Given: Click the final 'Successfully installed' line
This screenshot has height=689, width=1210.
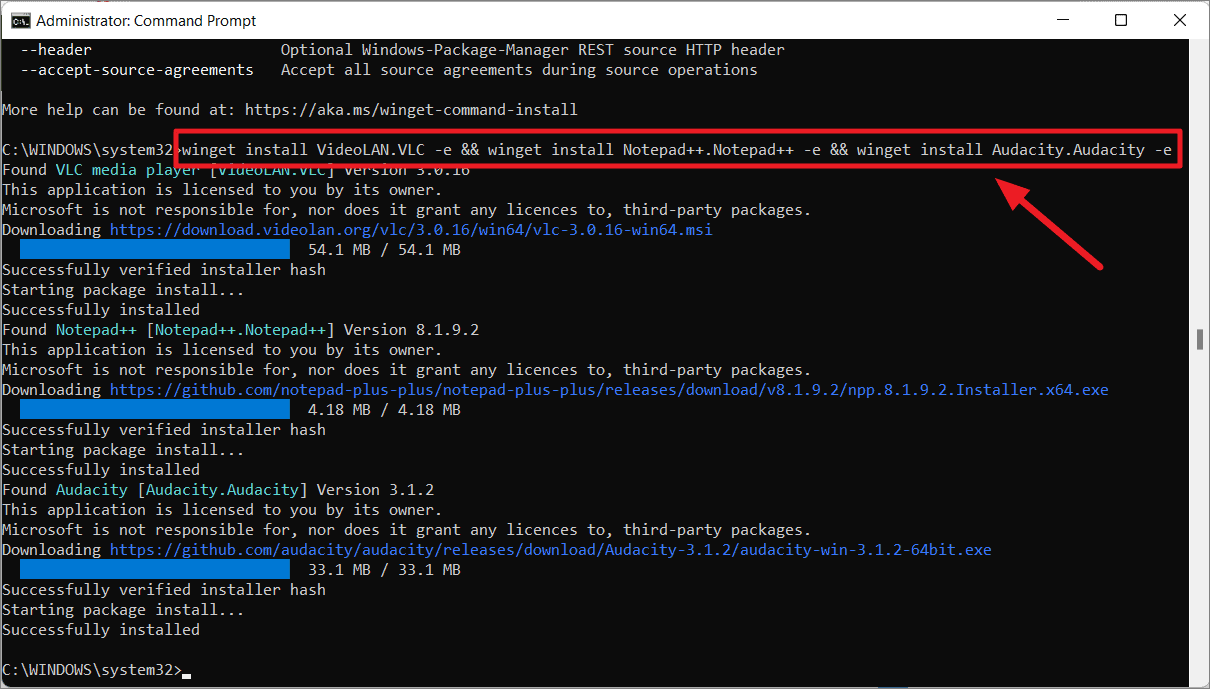Looking at the screenshot, I should click(x=101, y=630).
